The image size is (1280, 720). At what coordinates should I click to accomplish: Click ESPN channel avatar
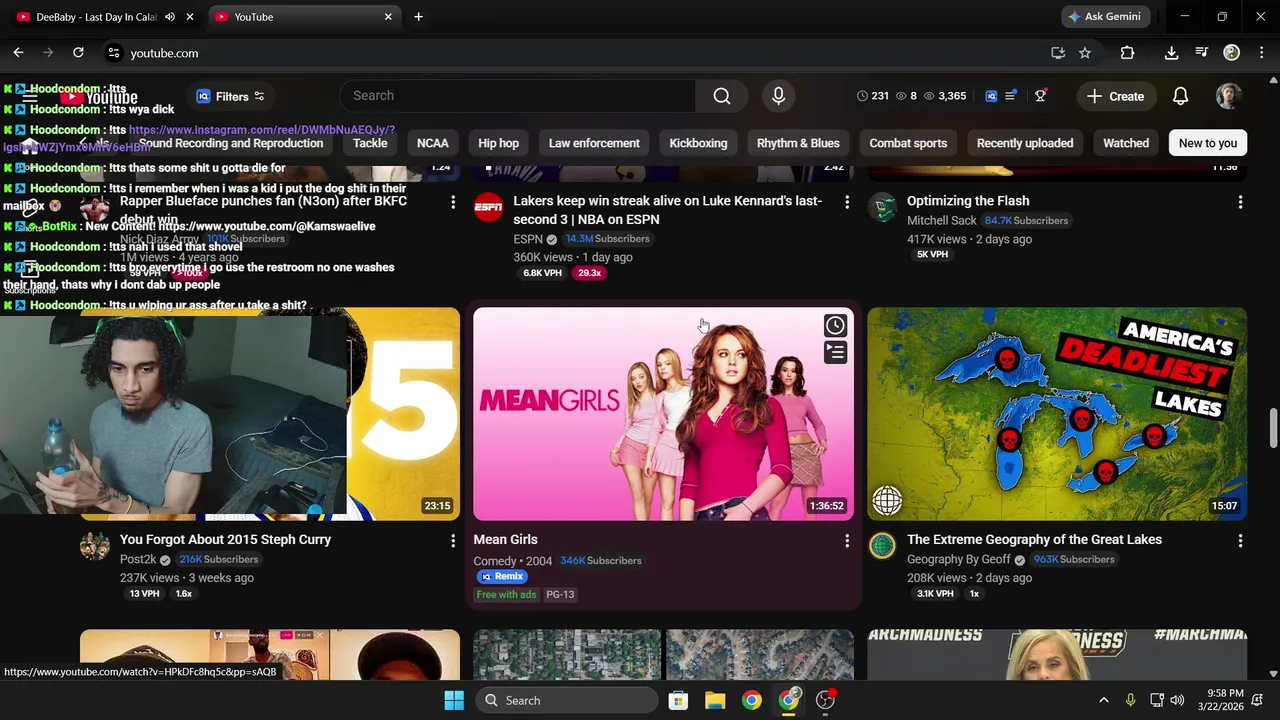(488, 208)
